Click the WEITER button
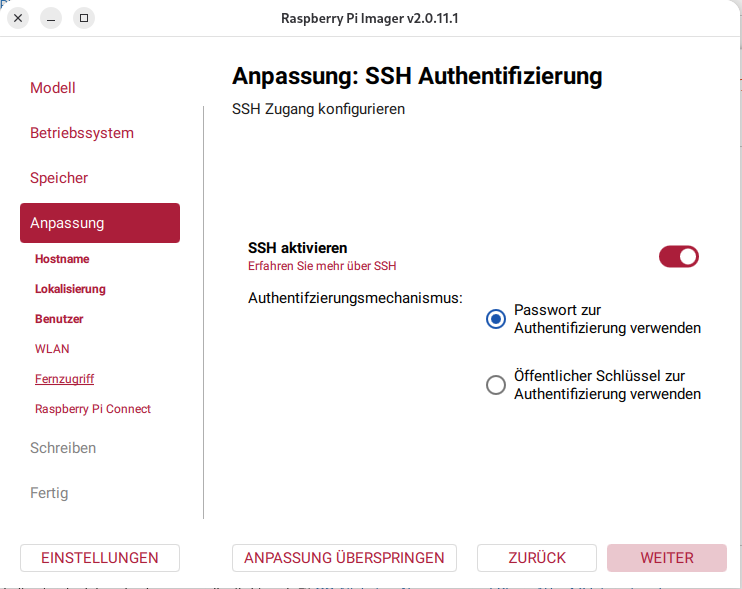742x589 pixels. click(x=667, y=558)
